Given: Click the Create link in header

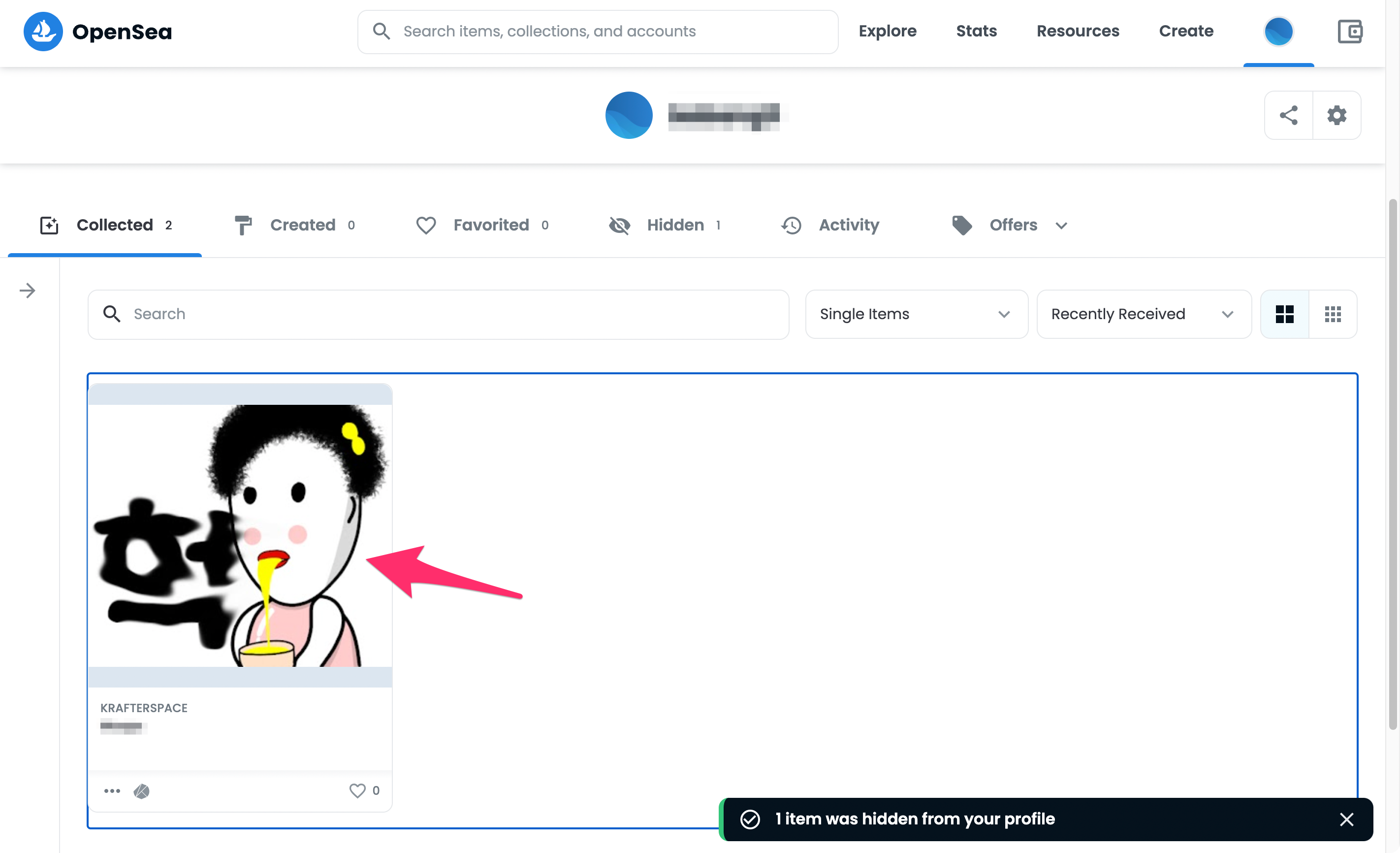Looking at the screenshot, I should 1186,31.
